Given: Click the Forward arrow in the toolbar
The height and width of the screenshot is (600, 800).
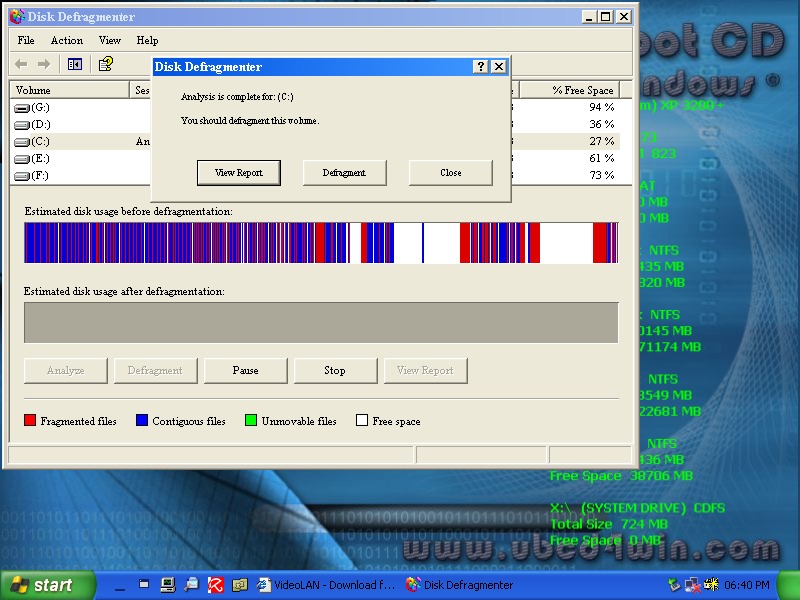Looking at the screenshot, I should 44,64.
